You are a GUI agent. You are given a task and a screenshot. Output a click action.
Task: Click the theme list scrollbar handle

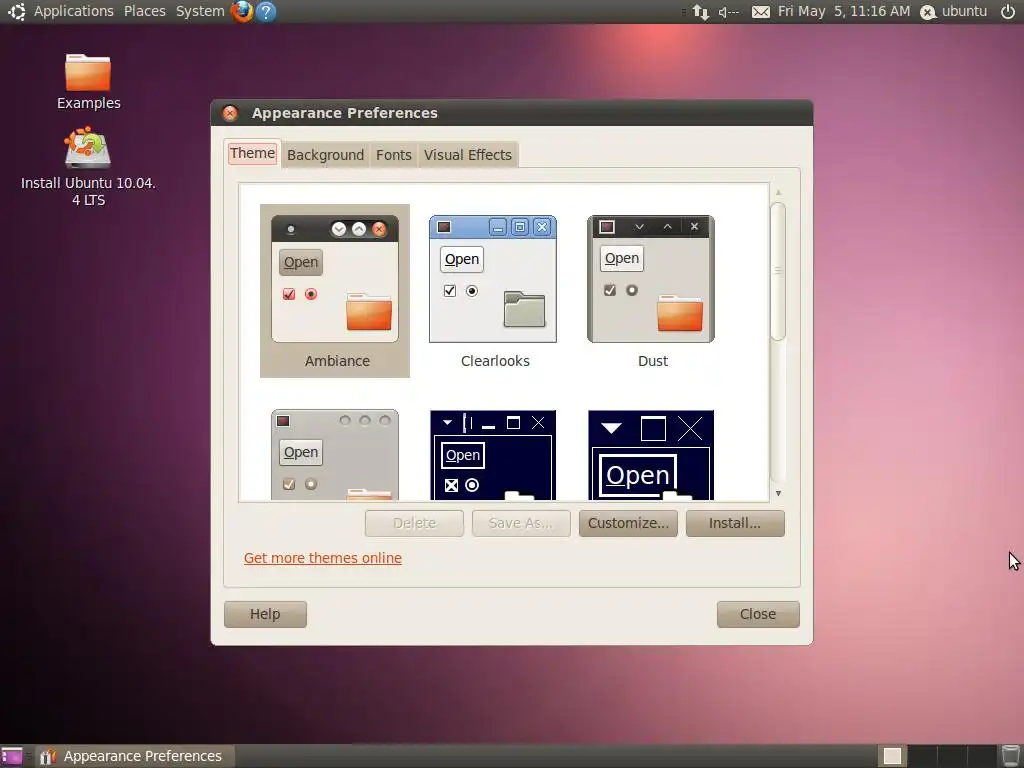click(778, 271)
